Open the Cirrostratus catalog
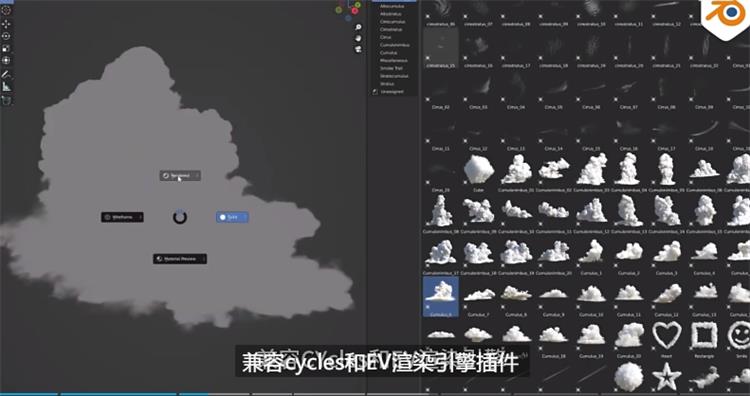750x396 pixels. click(x=391, y=29)
